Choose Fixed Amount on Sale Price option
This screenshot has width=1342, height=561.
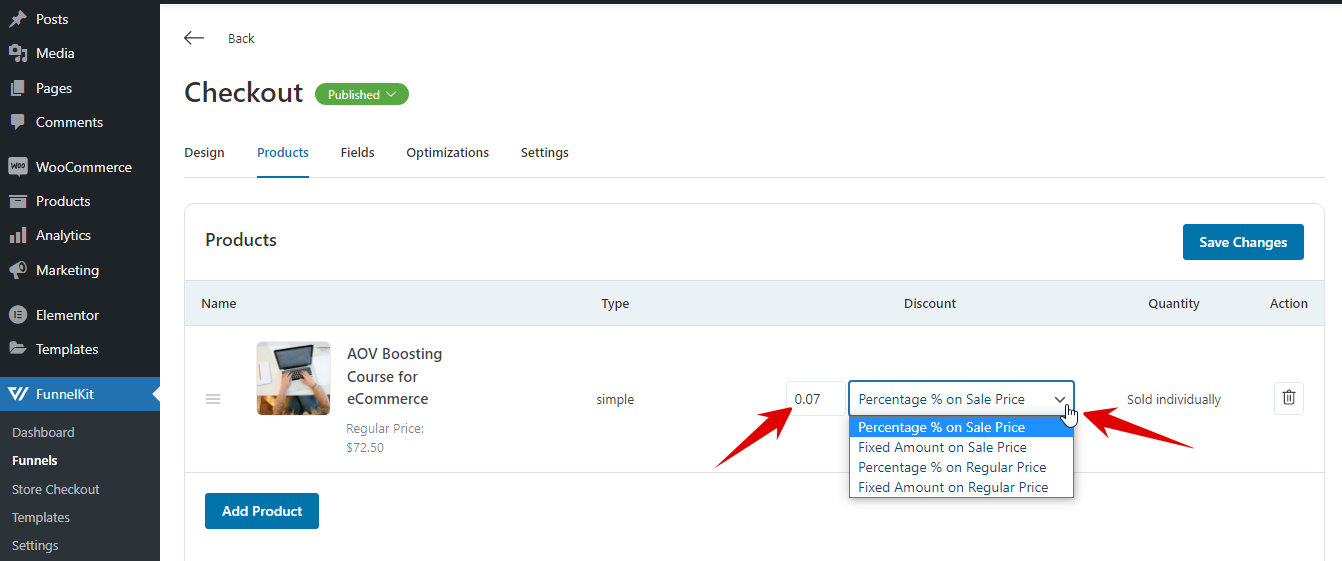961,447
